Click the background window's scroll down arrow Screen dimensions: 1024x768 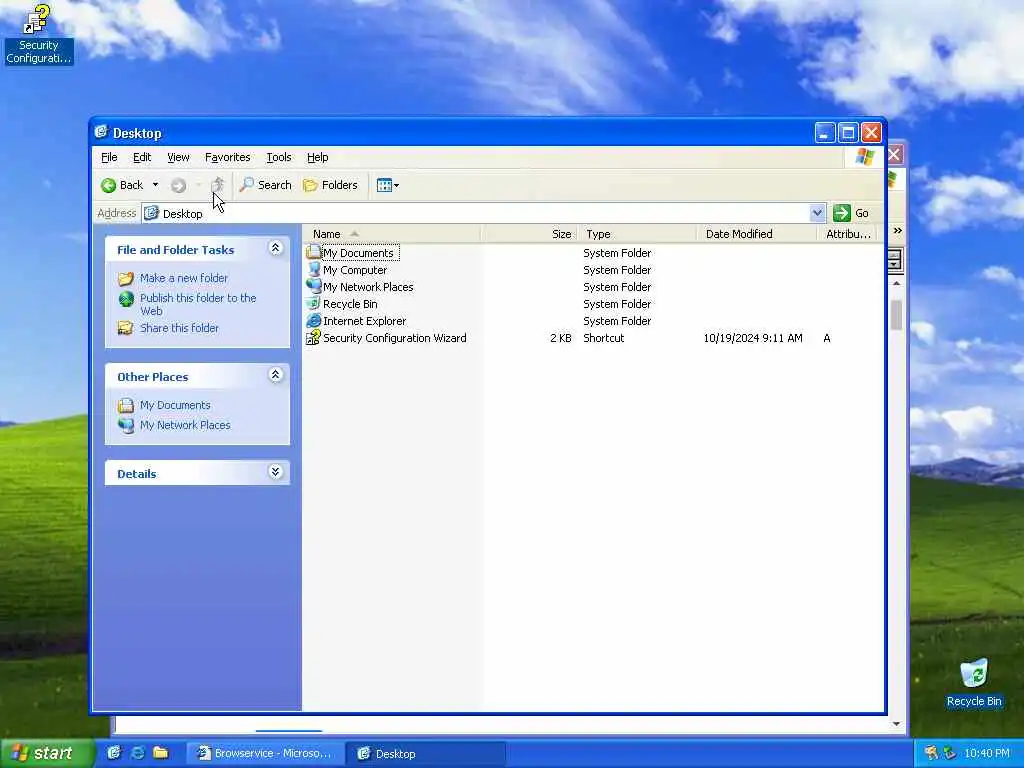click(x=897, y=724)
